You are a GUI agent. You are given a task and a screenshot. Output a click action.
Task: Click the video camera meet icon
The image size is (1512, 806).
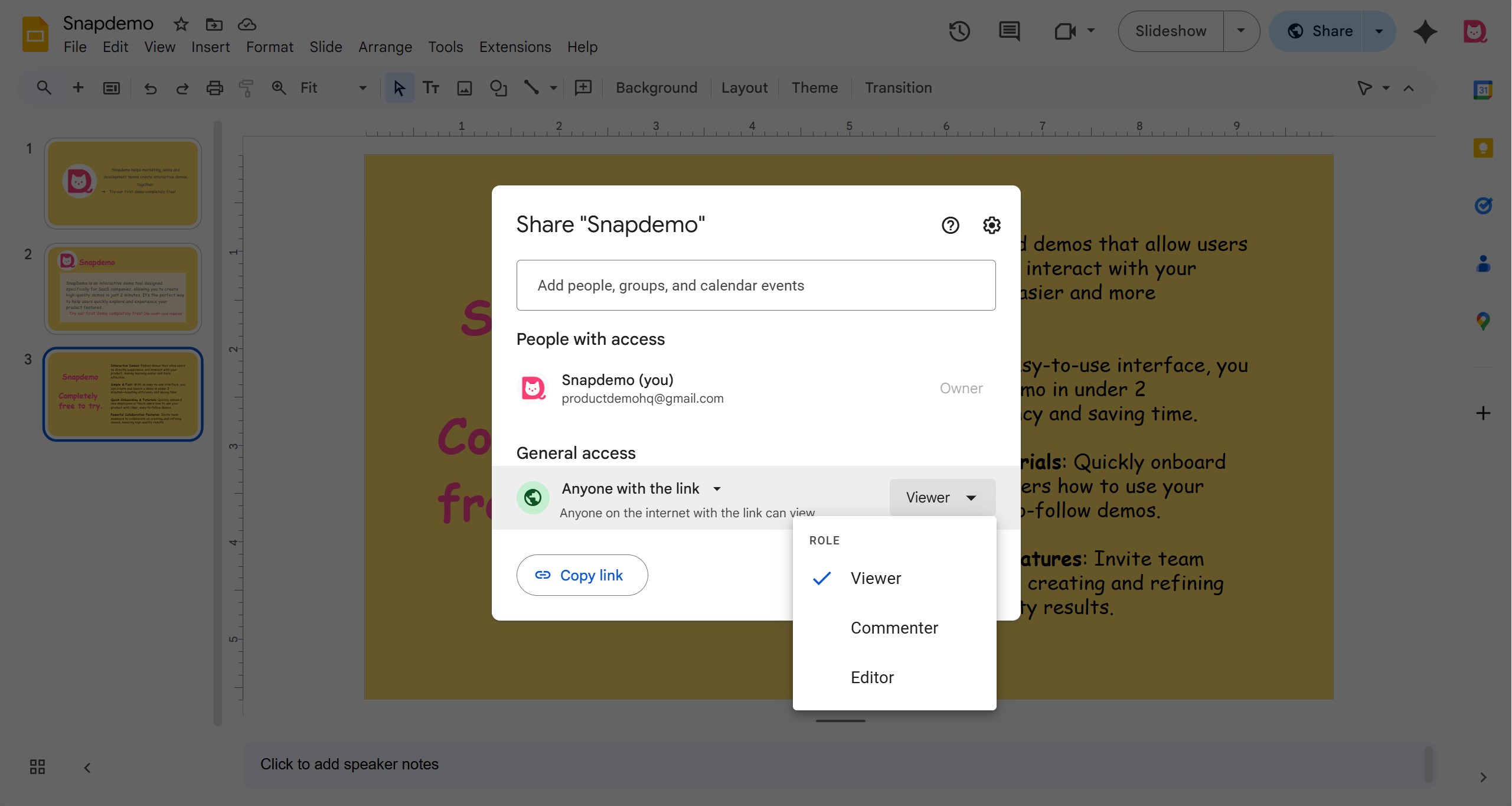pyautogui.click(x=1064, y=31)
